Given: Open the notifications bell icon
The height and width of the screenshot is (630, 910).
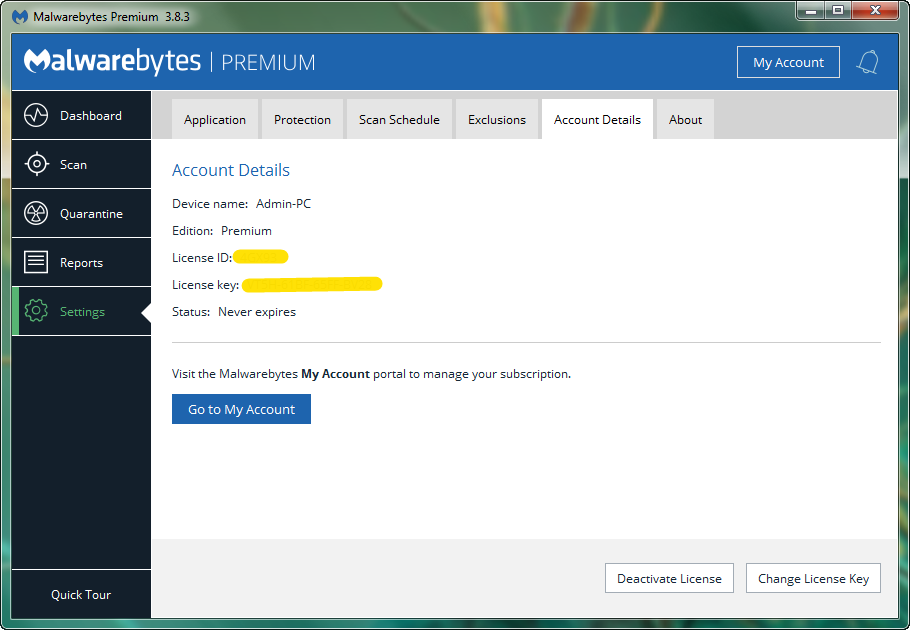Looking at the screenshot, I should tap(868, 62).
